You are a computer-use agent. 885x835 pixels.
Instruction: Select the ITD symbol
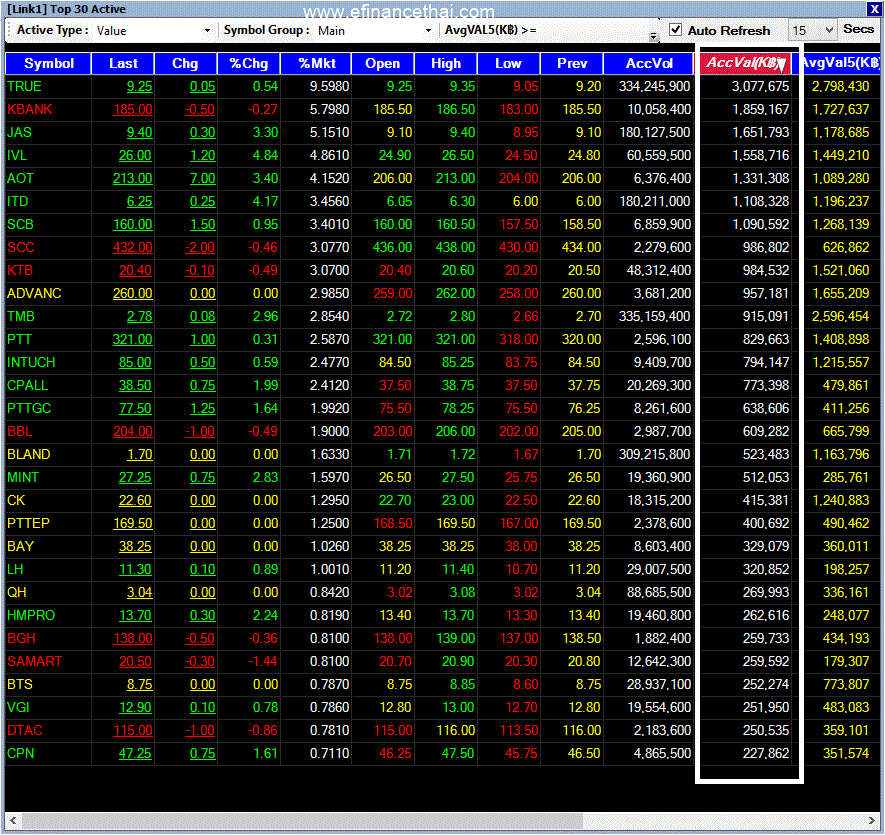[17, 202]
